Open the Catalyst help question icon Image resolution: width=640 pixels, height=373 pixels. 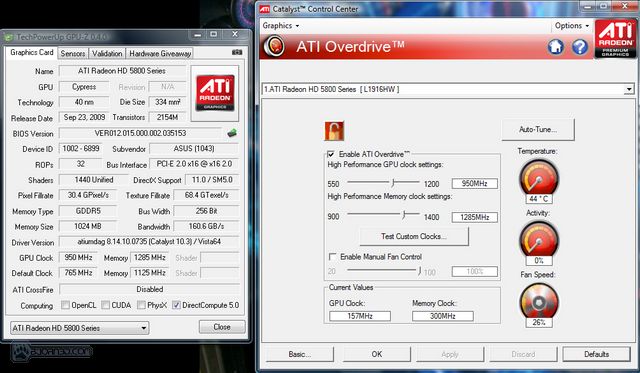pyautogui.click(x=580, y=47)
